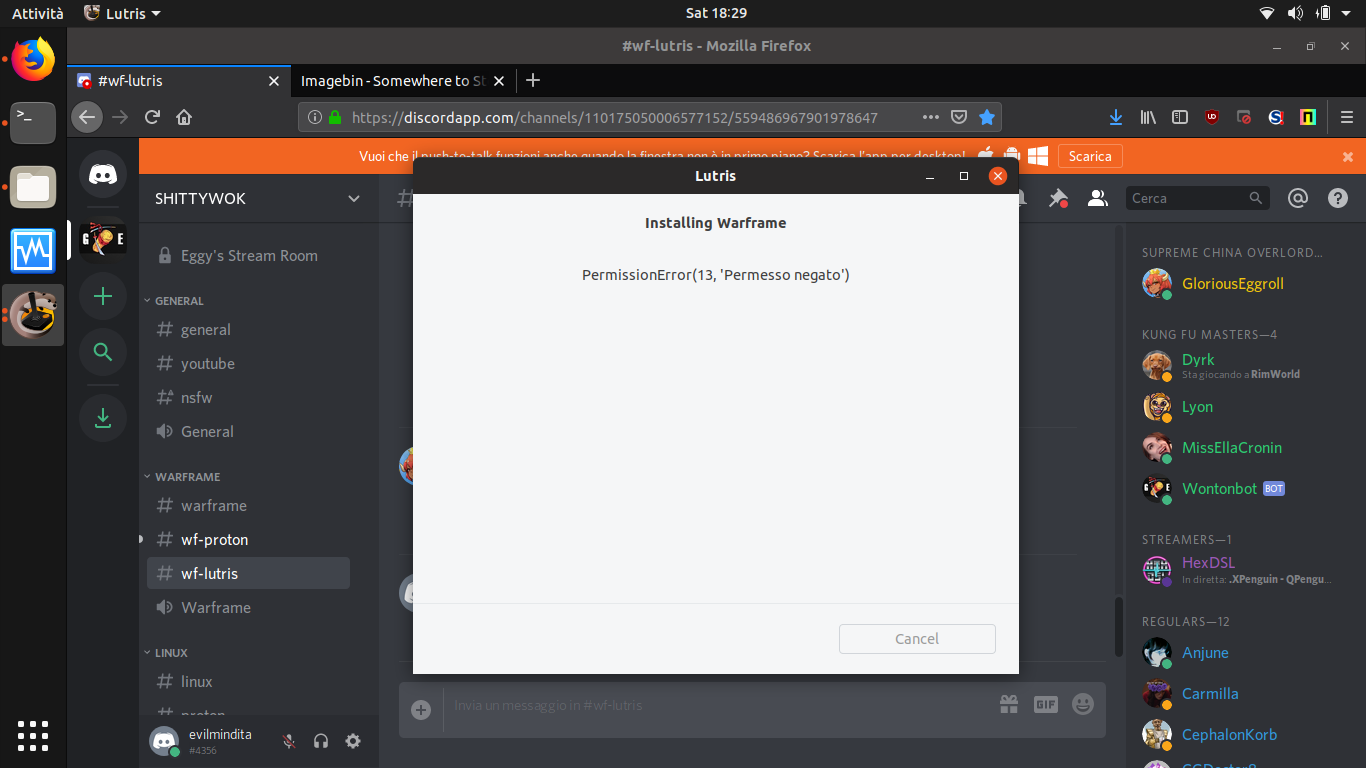The image size is (1366, 768).
Task: Click Cancel in Lutris installer
Action: 917,639
